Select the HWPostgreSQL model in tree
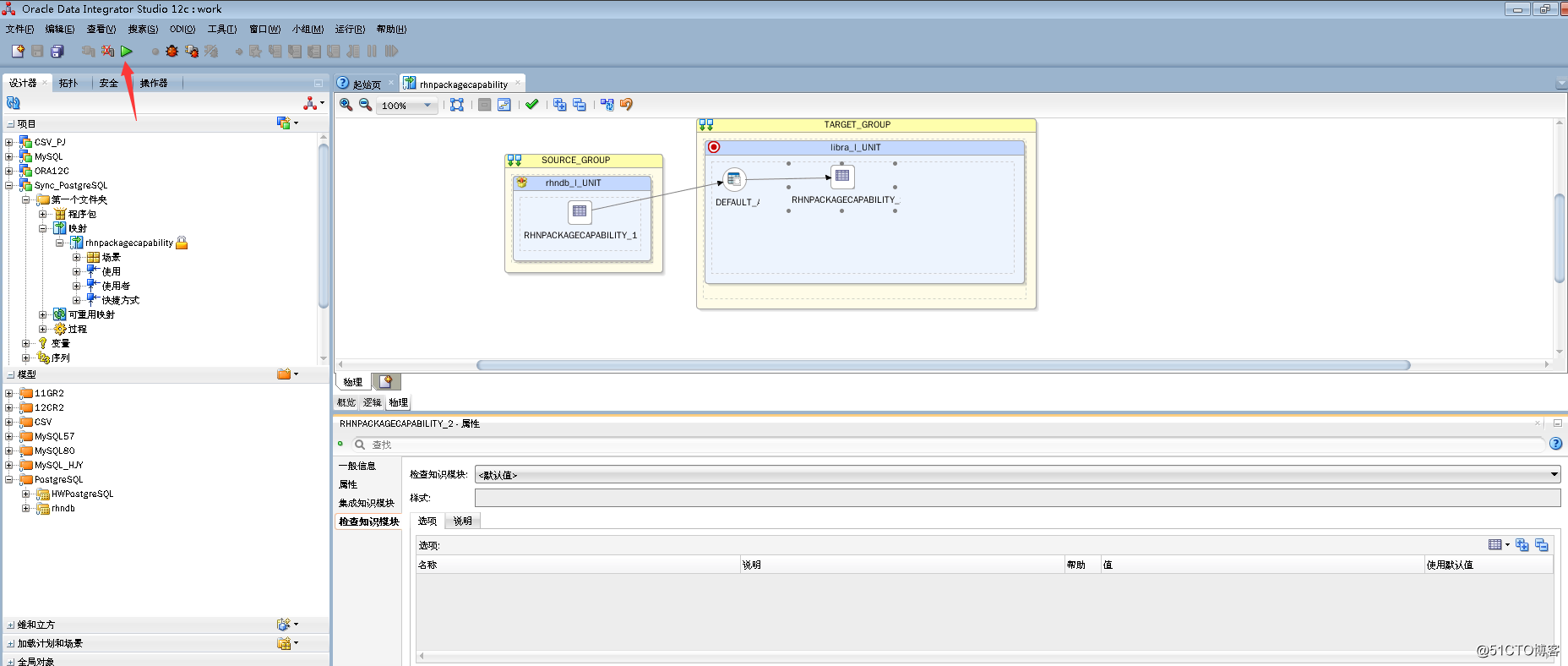This screenshot has height=666, width=1568. tap(82, 494)
